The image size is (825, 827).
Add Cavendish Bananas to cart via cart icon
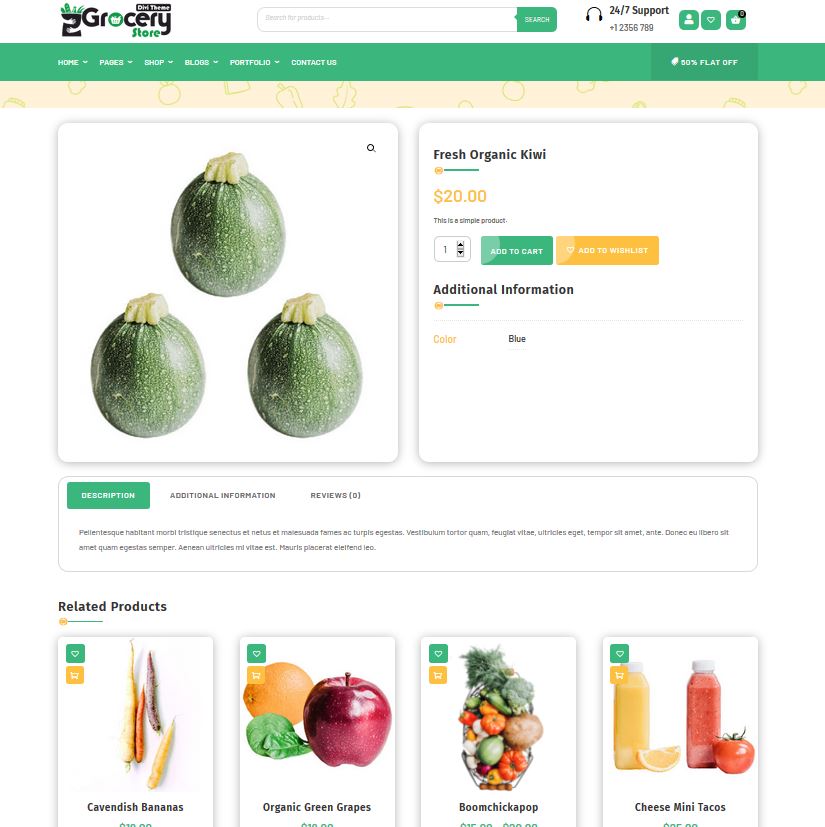point(75,675)
